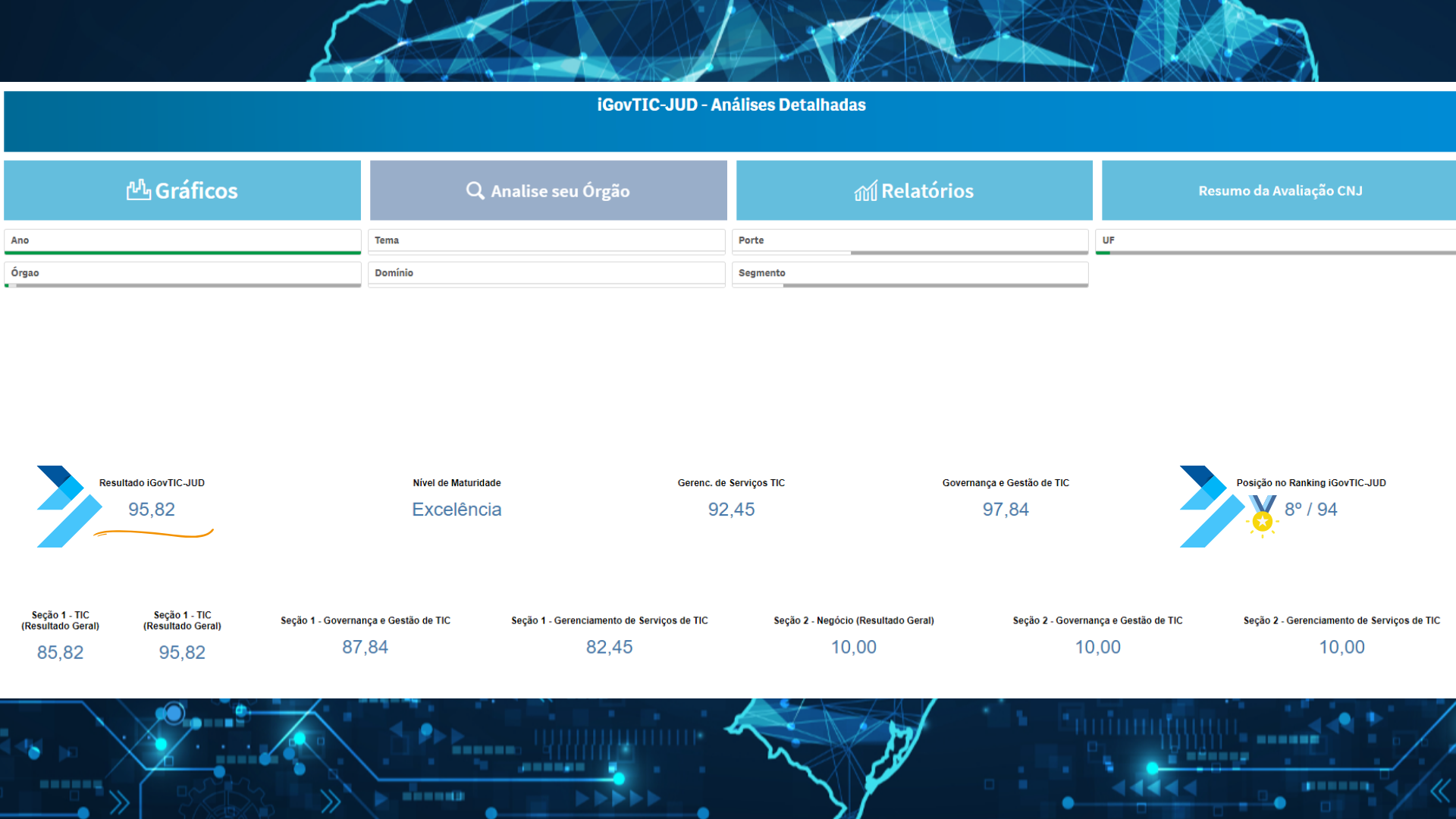Image resolution: width=1456 pixels, height=819 pixels.
Task: Open the Ano filter dropdown
Action: (182, 240)
